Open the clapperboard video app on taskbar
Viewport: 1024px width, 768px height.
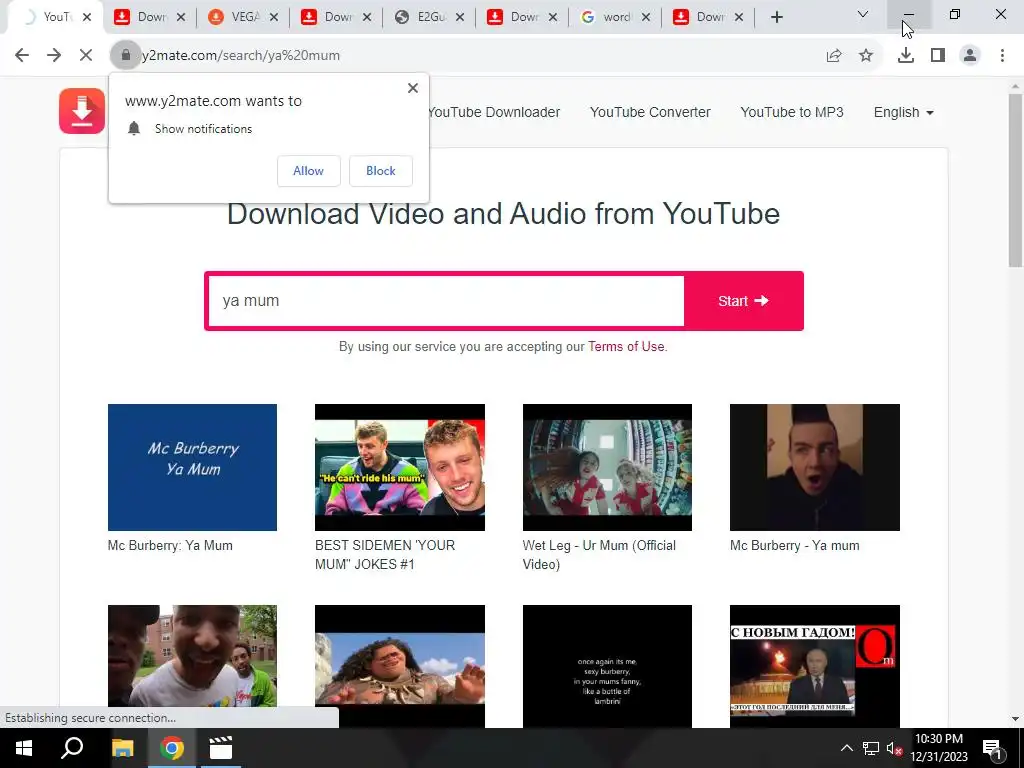[221, 748]
